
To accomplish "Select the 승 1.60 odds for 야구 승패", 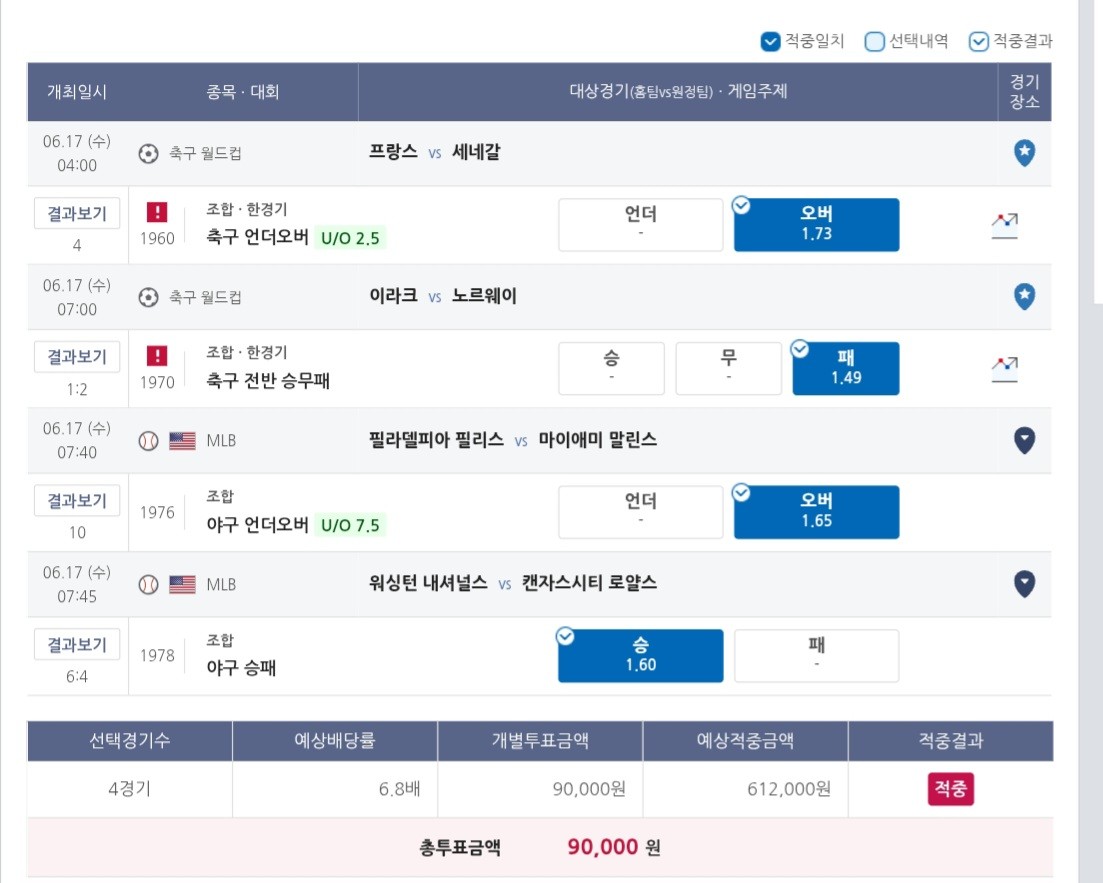I will tap(640, 655).
